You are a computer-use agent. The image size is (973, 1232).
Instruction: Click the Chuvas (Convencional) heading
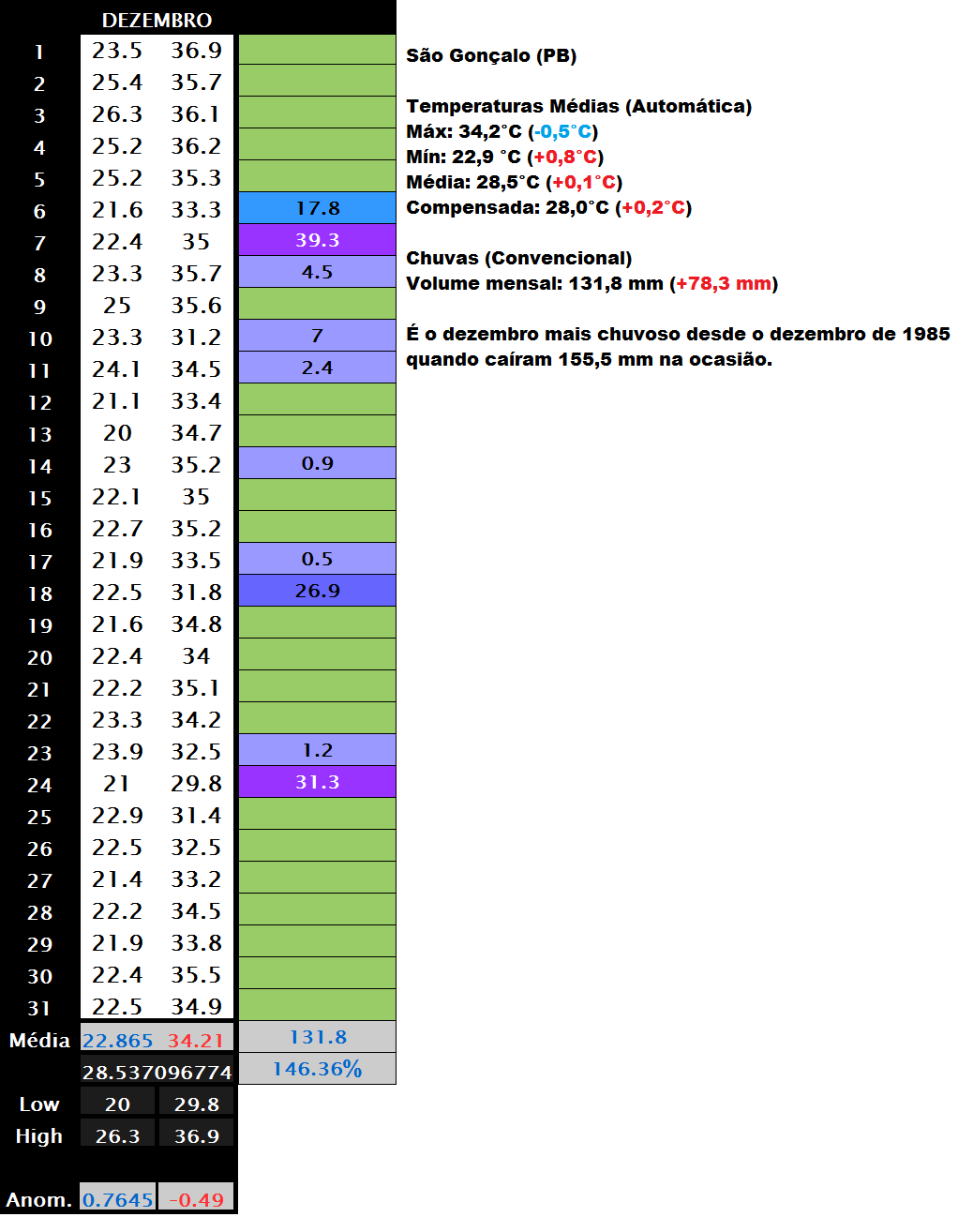[x=518, y=258]
